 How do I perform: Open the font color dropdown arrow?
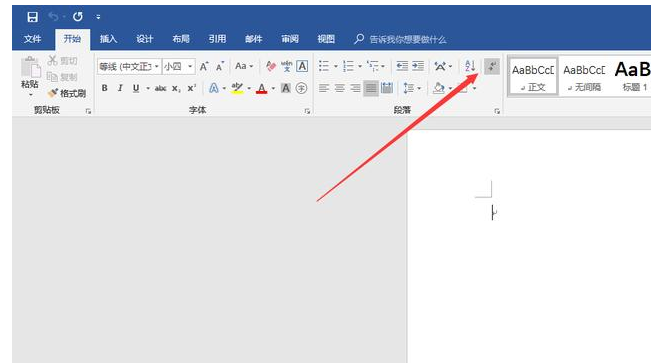tap(273, 88)
